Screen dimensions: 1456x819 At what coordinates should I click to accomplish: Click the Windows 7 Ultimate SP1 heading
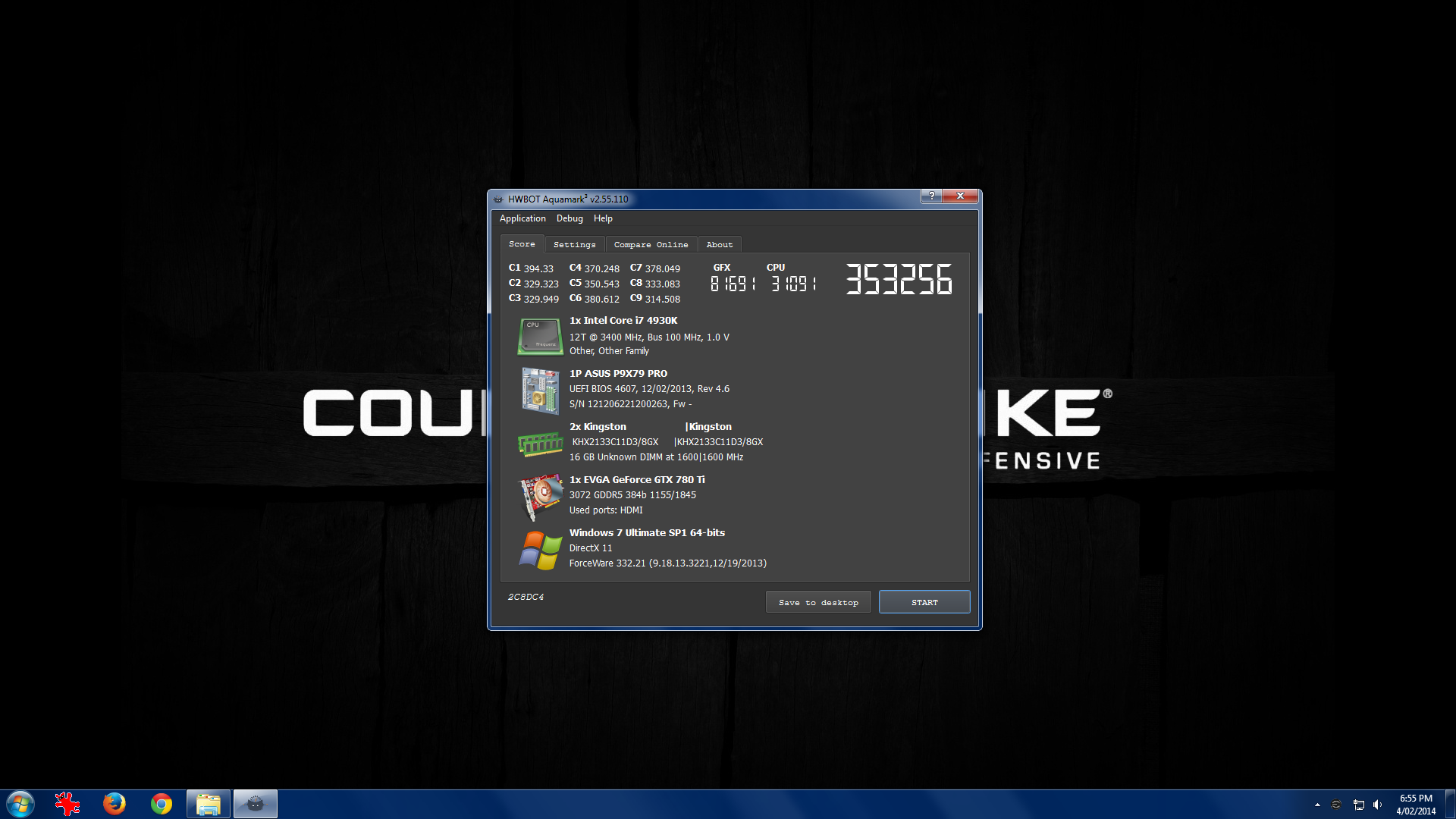point(647,533)
